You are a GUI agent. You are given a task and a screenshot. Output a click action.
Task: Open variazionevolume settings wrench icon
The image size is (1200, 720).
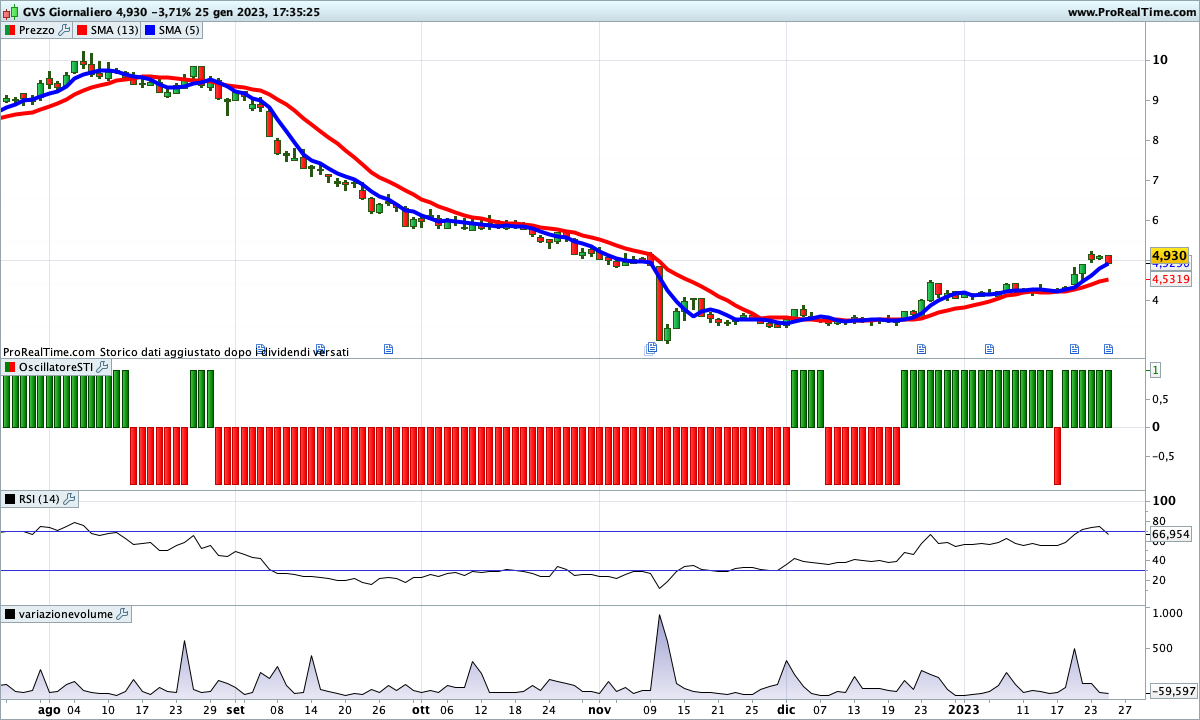123,614
